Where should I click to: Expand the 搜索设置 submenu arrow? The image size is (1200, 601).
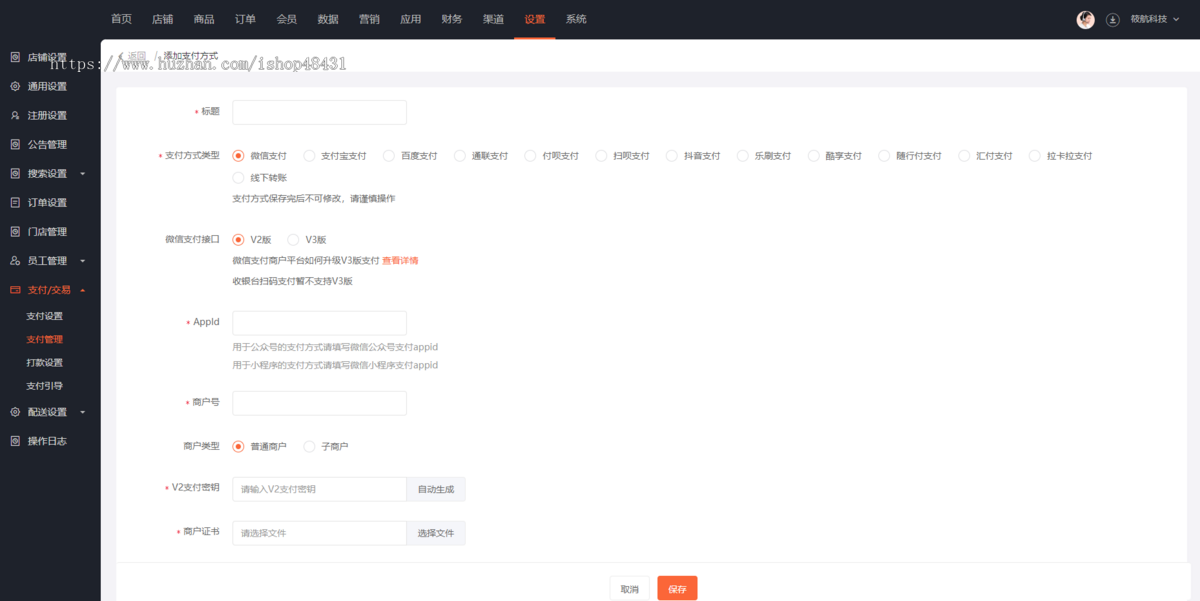(83, 174)
